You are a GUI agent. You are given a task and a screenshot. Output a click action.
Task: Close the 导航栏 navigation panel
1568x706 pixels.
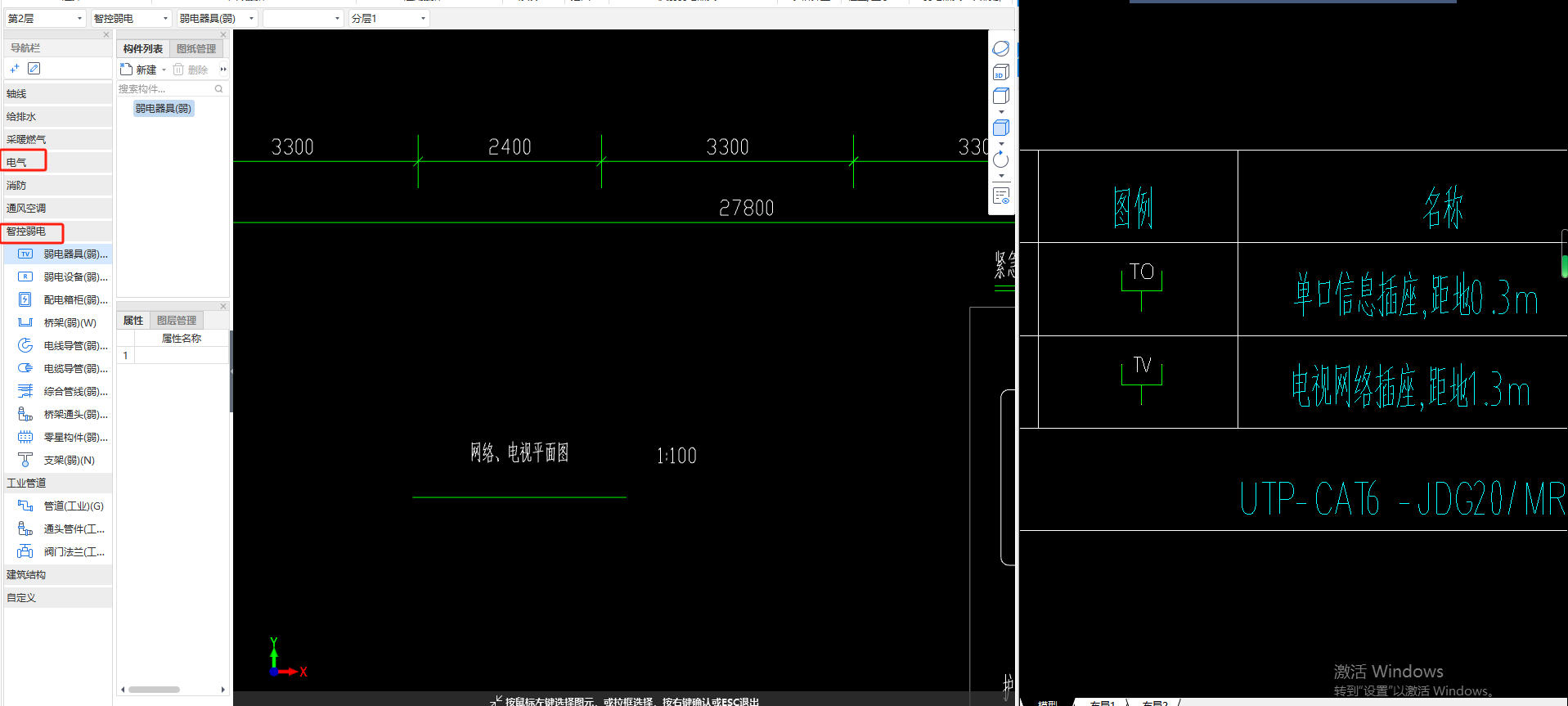[x=106, y=35]
